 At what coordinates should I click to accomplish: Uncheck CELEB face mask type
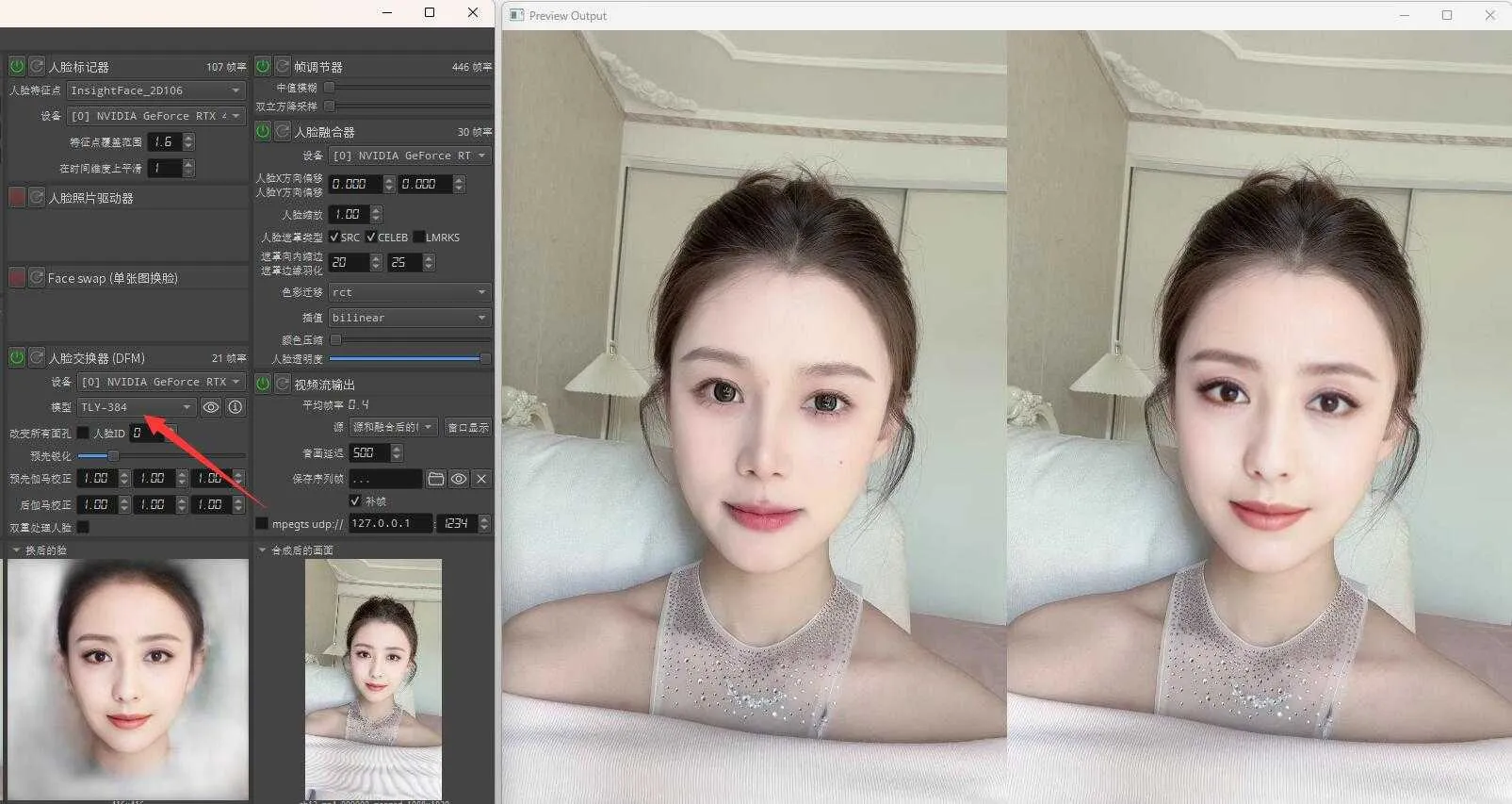click(371, 237)
